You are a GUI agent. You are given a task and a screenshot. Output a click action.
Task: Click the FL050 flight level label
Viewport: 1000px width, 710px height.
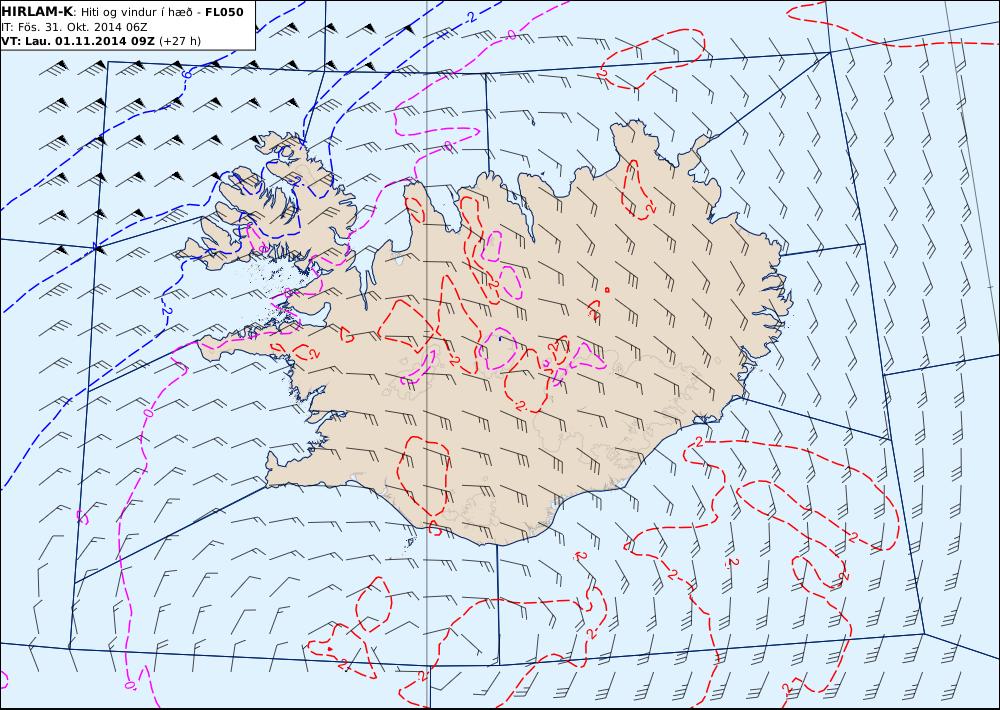click(x=224, y=12)
